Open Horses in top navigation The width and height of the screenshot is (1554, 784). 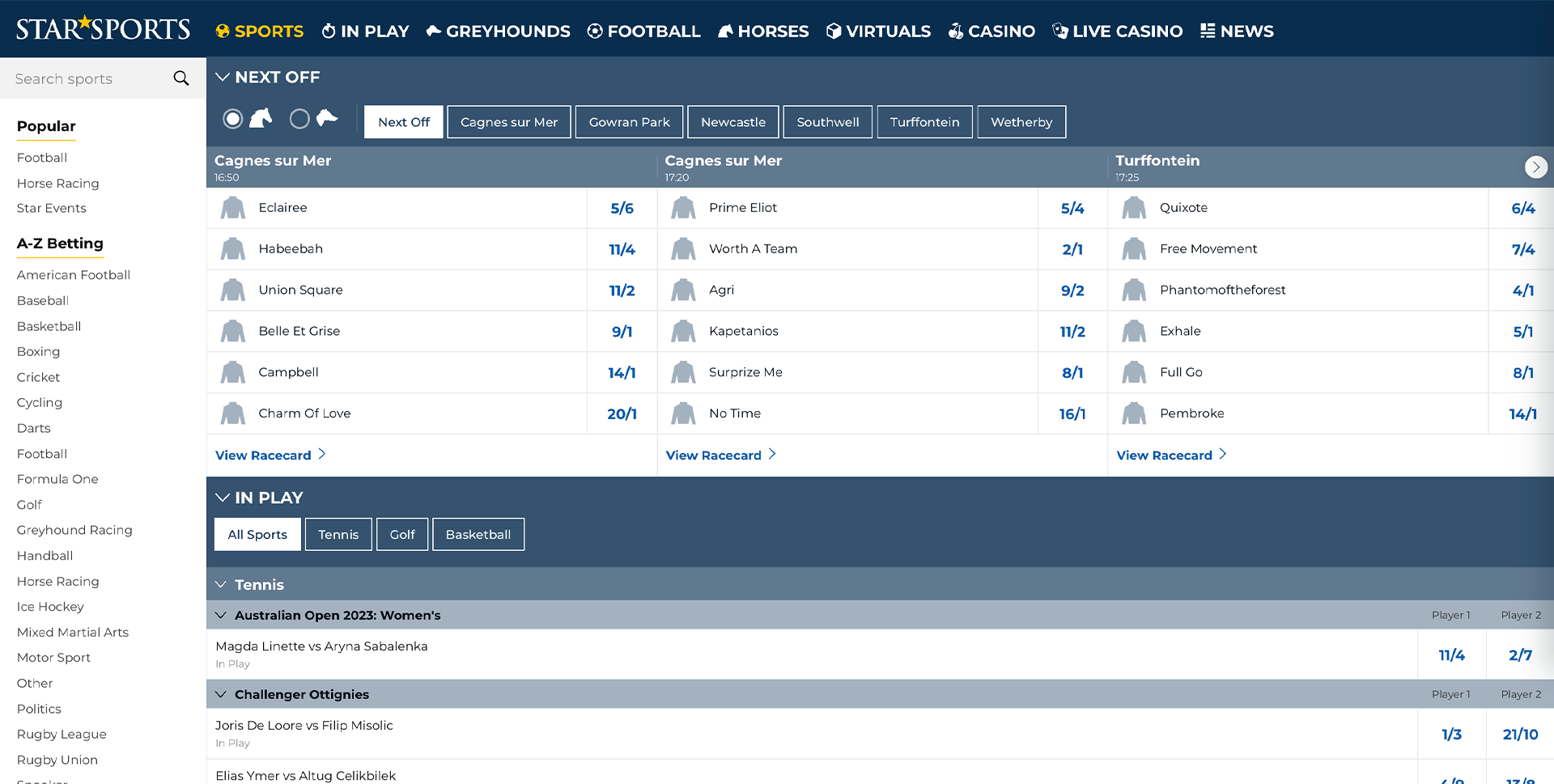coord(763,31)
